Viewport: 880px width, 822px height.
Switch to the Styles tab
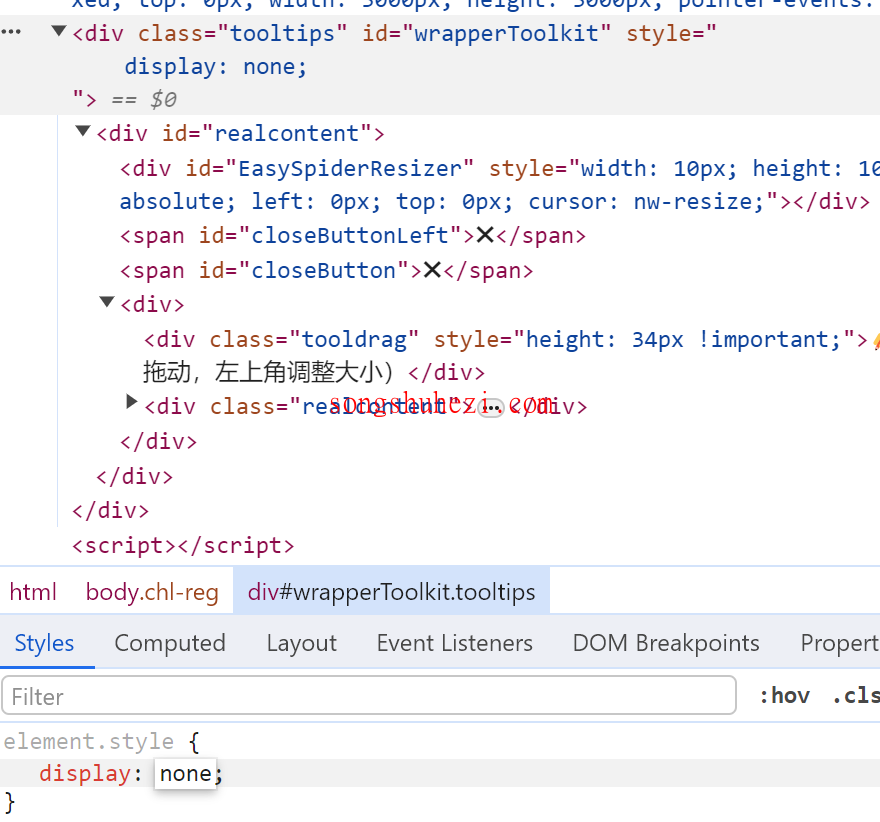point(44,643)
